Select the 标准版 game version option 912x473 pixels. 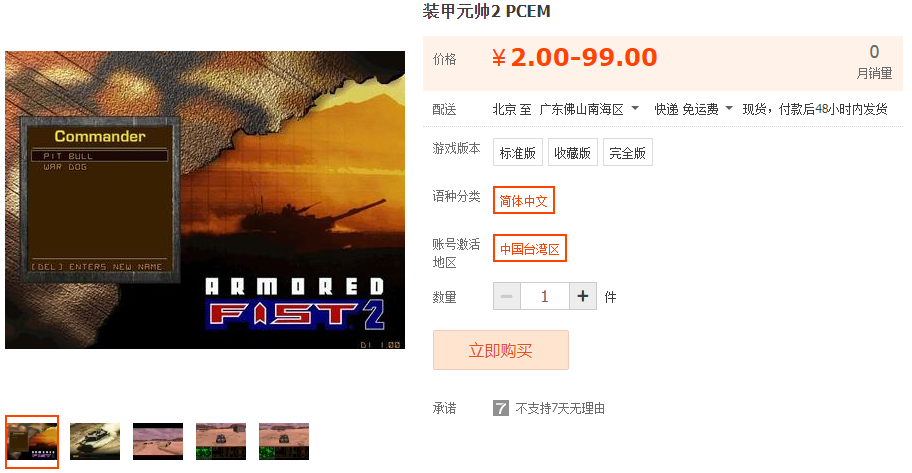[x=518, y=152]
